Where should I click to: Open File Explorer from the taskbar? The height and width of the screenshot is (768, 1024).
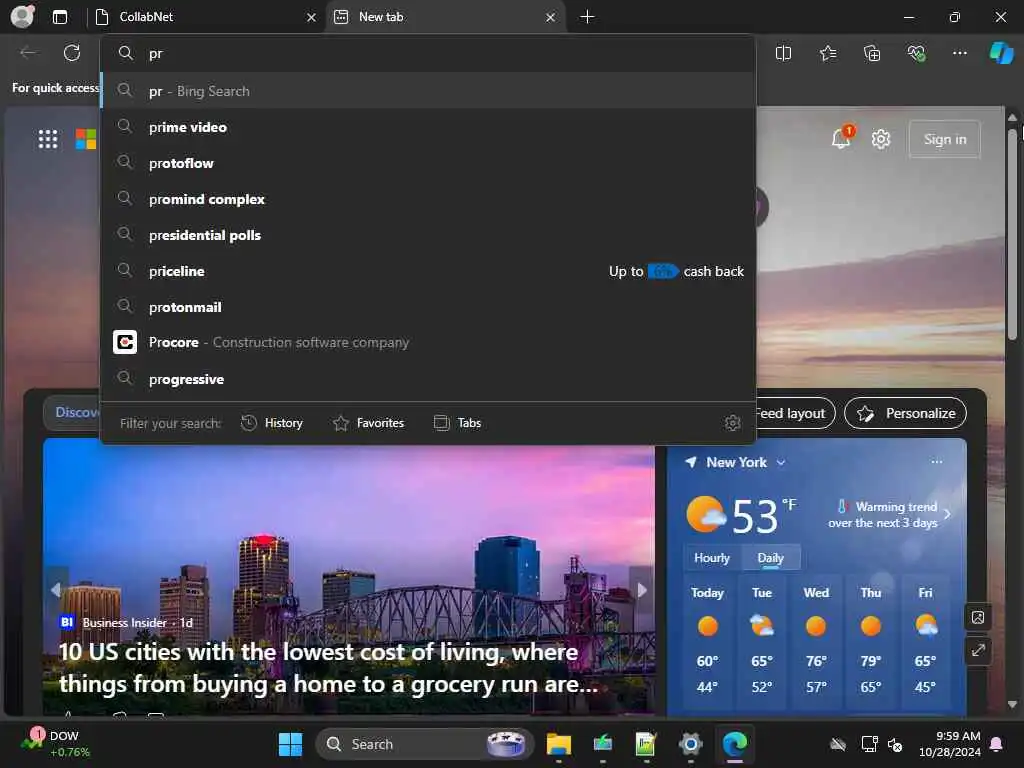point(559,744)
